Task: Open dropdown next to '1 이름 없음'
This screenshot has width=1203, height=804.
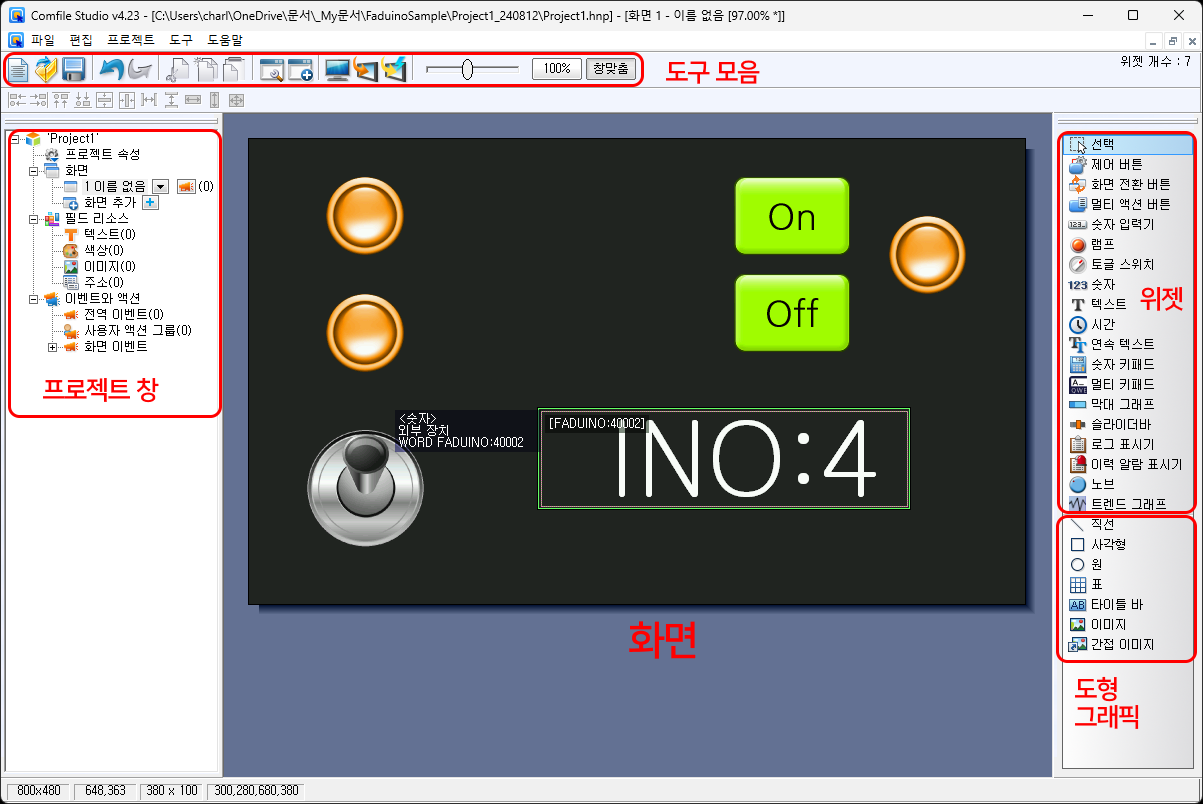Action: point(160,186)
